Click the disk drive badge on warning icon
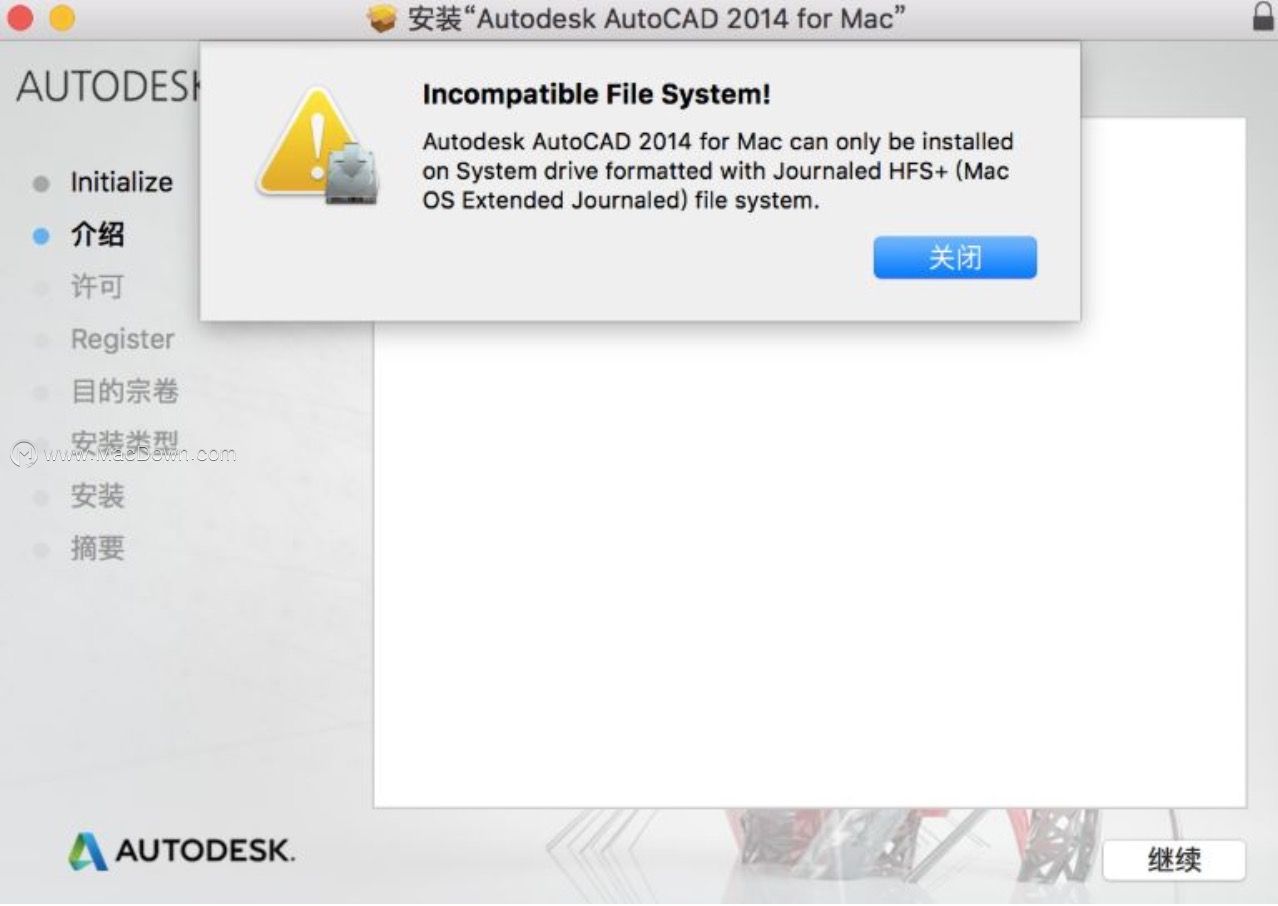Screen dimensions: 1278x906 tap(350, 176)
